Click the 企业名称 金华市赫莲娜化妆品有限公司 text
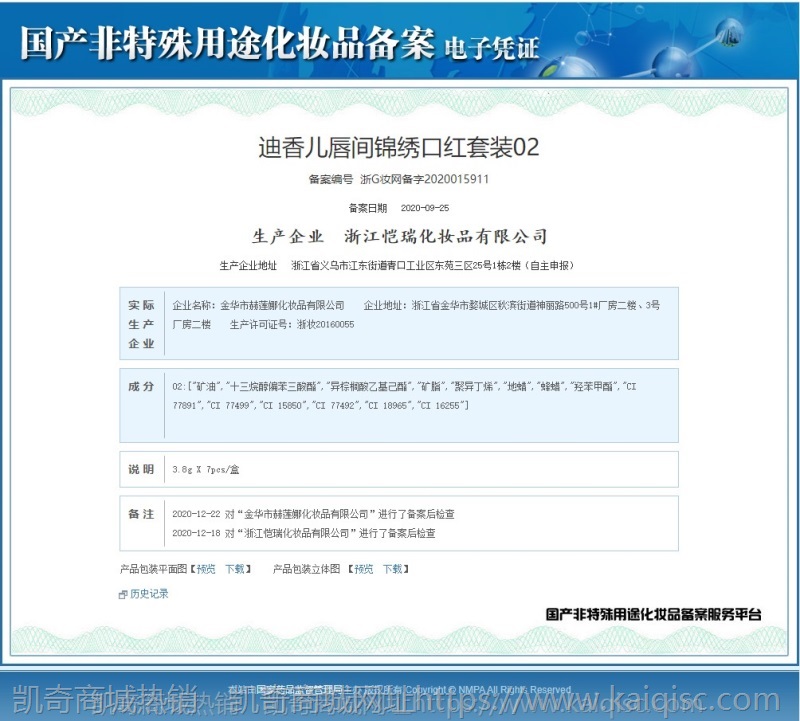This screenshot has width=800, height=721. pos(258,305)
